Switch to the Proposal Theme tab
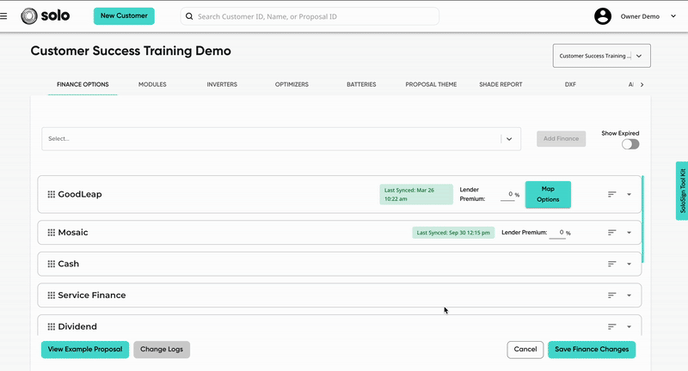The width and height of the screenshot is (688, 371). [431, 84]
